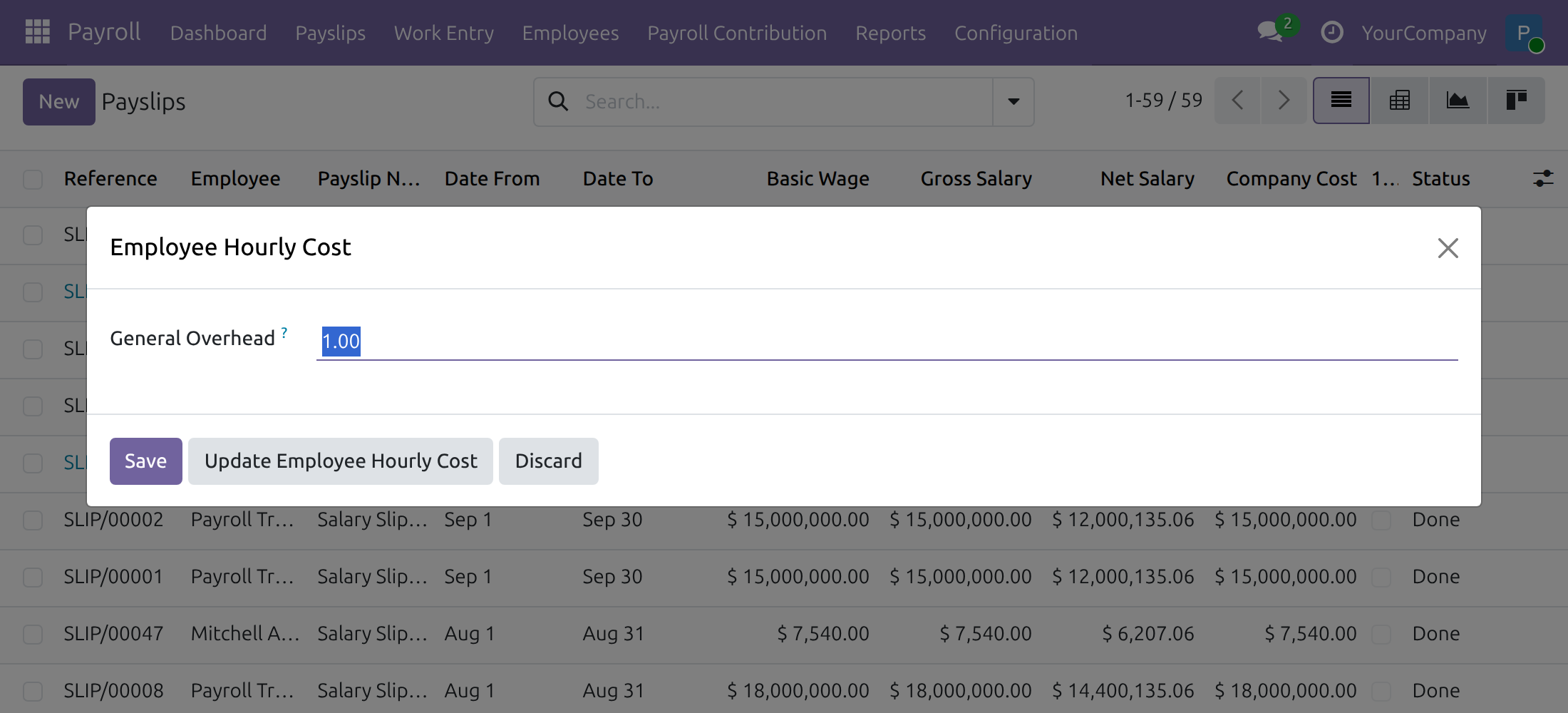This screenshot has width=1568, height=713.
Task: Click New to create a payslip
Action: coord(59,101)
